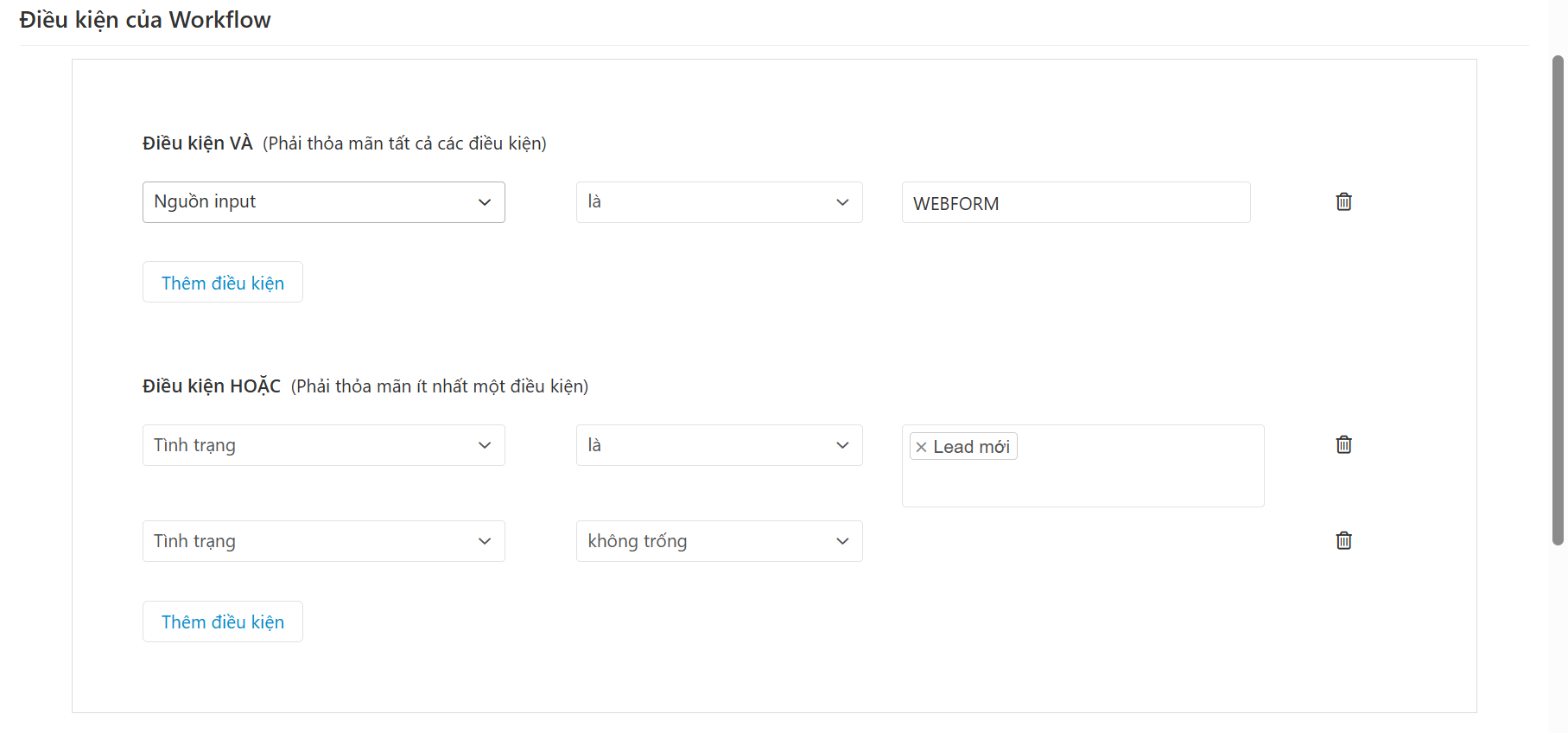The image size is (1568, 733).
Task: Remove the Lead mới tag
Action: click(x=921, y=447)
